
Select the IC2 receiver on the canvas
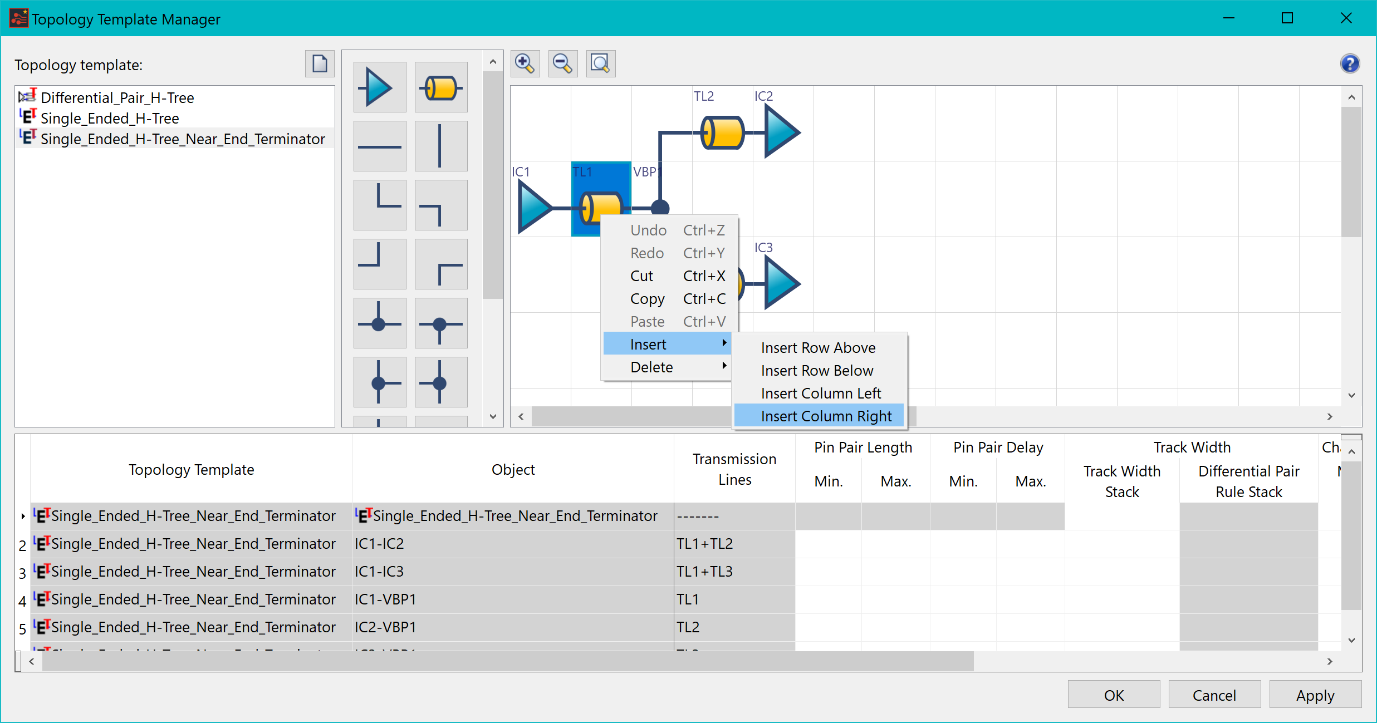point(782,132)
